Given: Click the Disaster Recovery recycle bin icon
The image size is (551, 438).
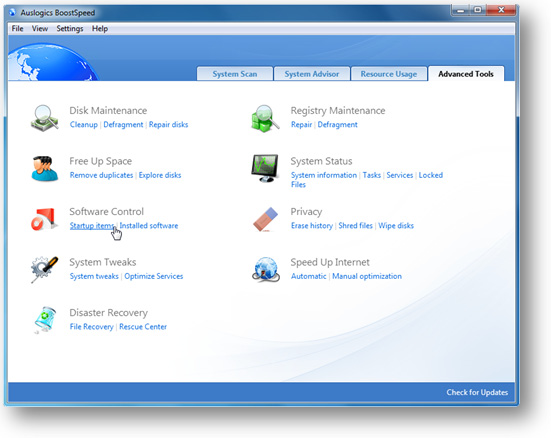Looking at the screenshot, I should 45,320.
